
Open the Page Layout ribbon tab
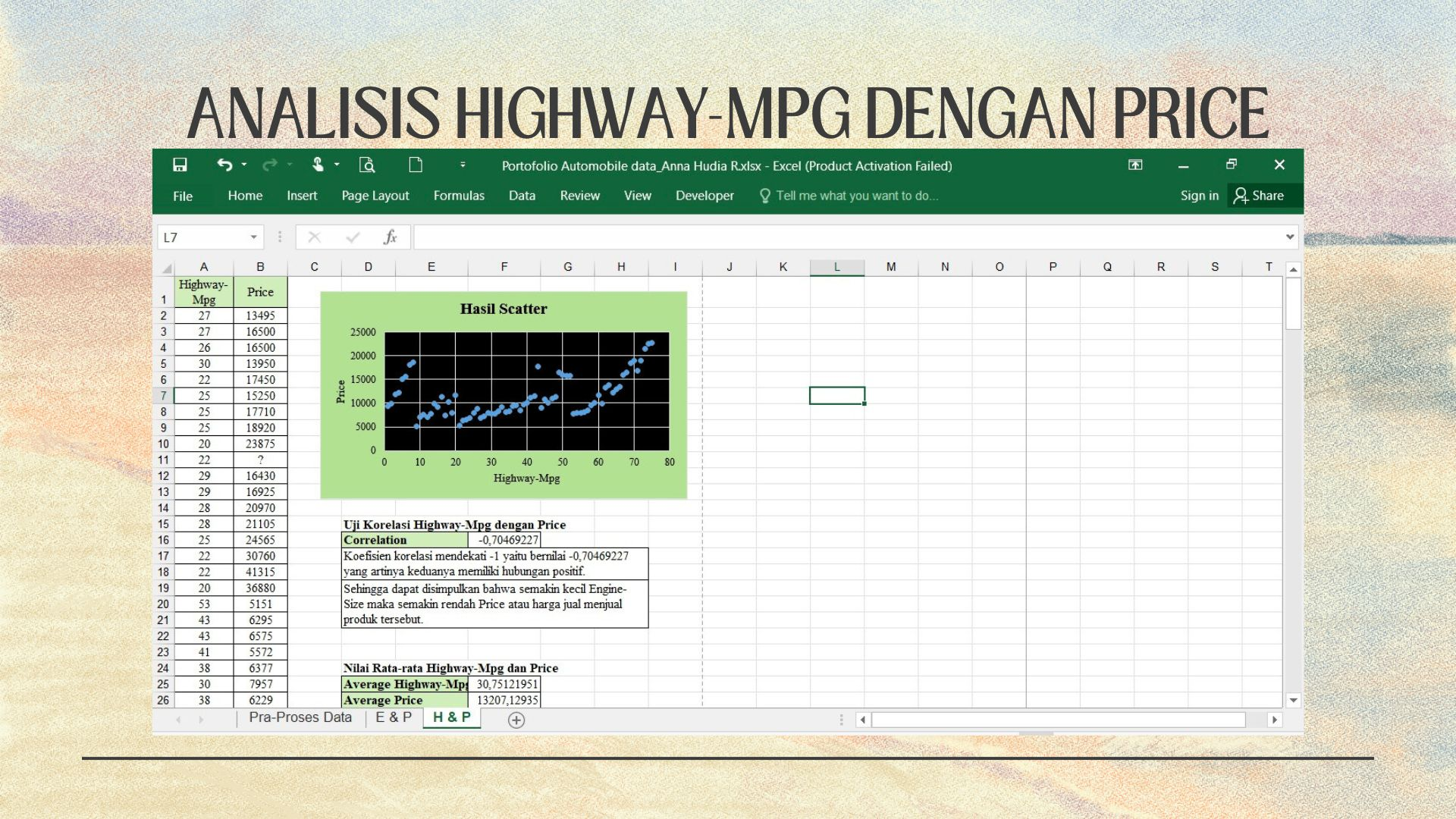(375, 196)
